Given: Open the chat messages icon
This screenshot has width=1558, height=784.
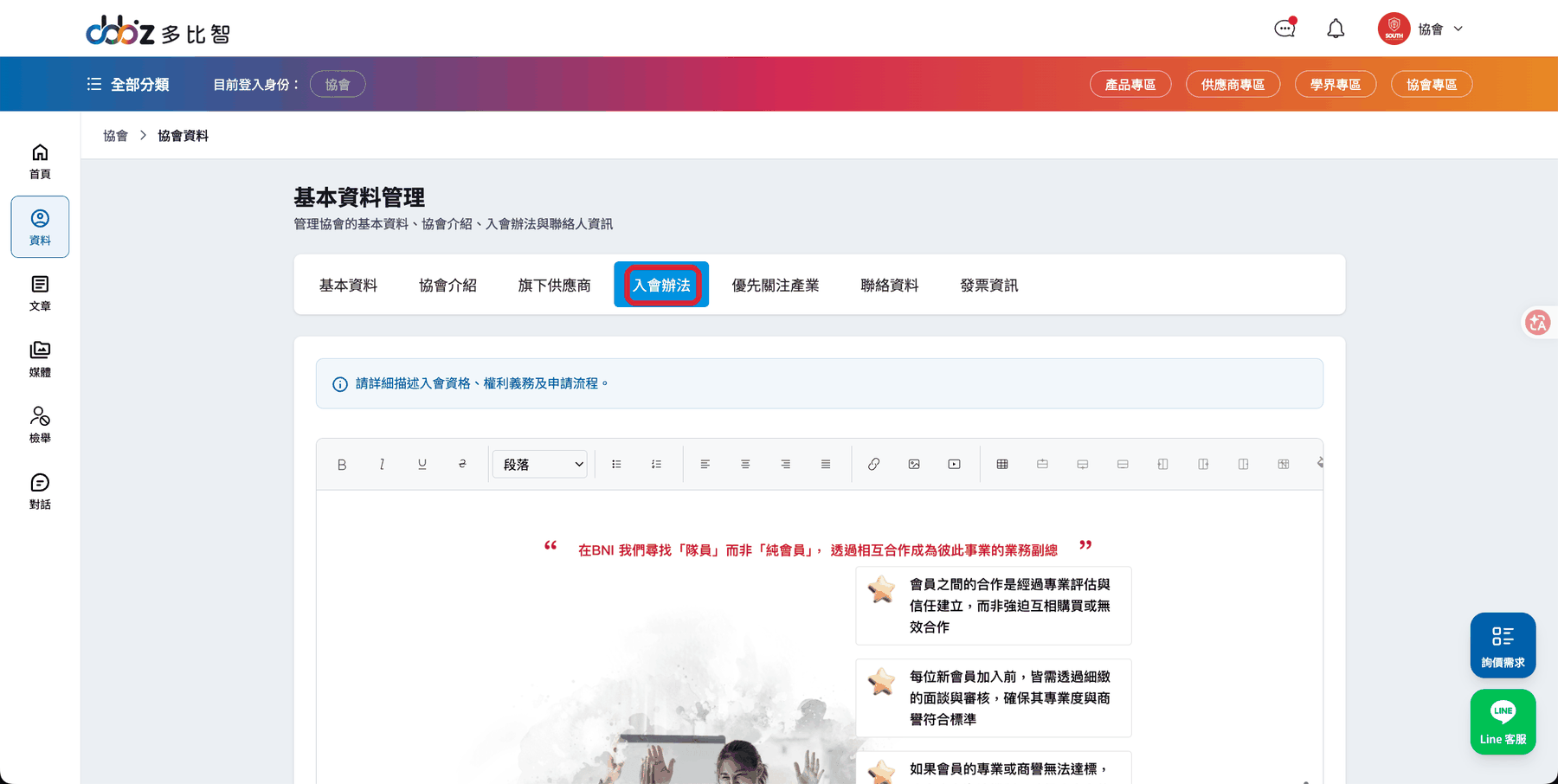Looking at the screenshot, I should (1285, 29).
